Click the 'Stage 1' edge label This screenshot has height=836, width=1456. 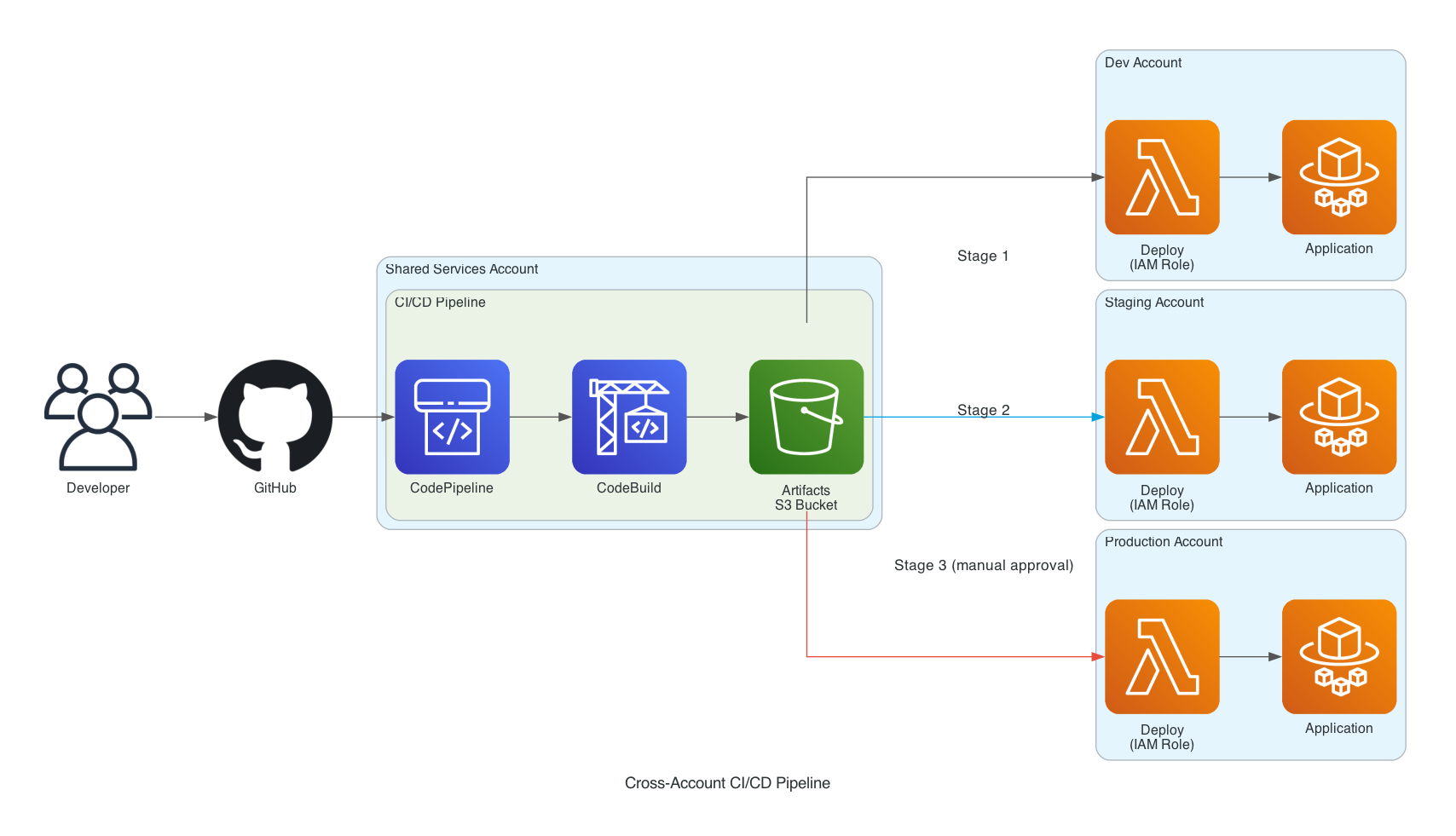pos(983,256)
